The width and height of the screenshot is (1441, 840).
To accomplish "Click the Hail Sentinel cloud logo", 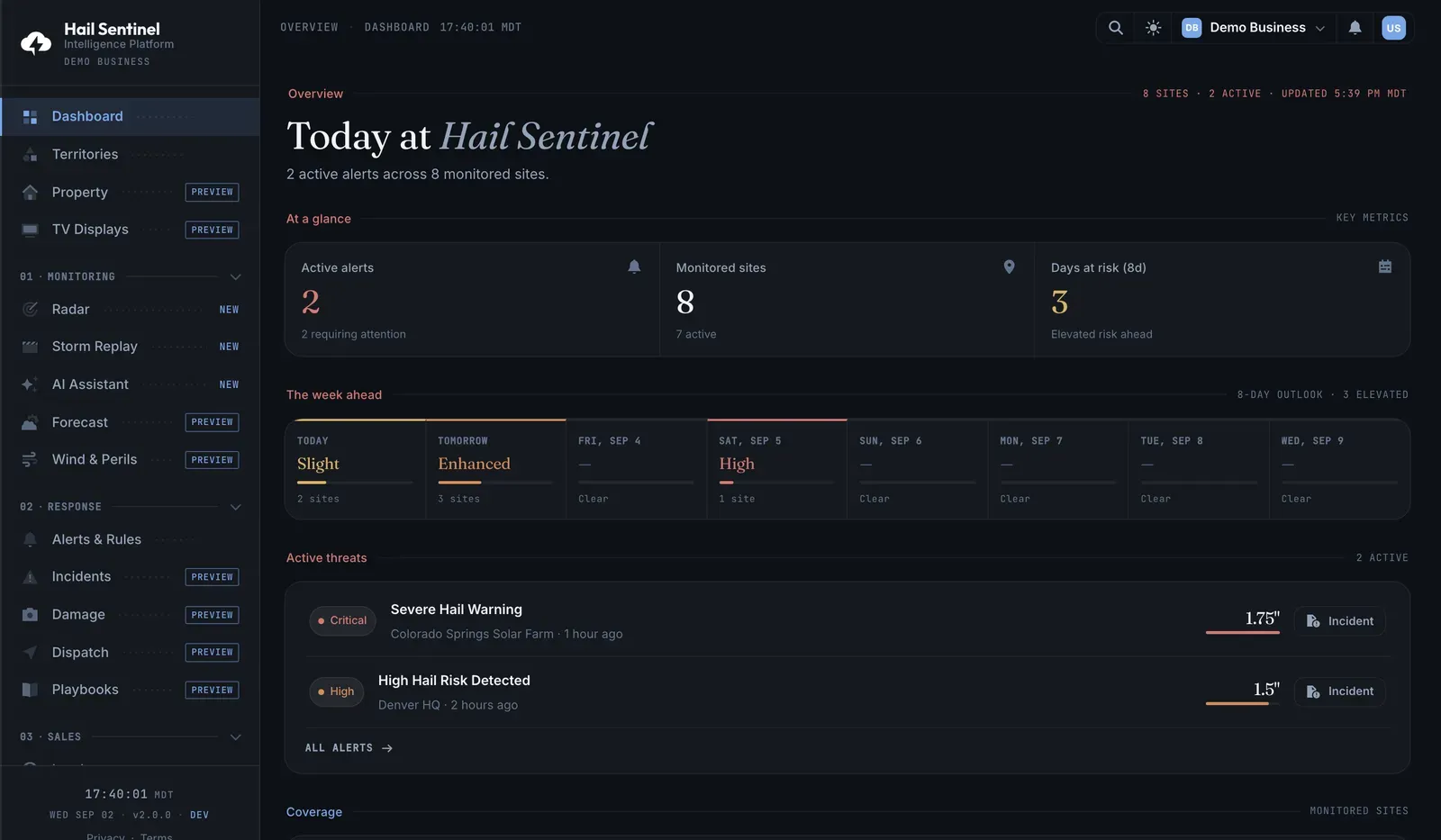I will pyautogui.click(x=36, y=42).
